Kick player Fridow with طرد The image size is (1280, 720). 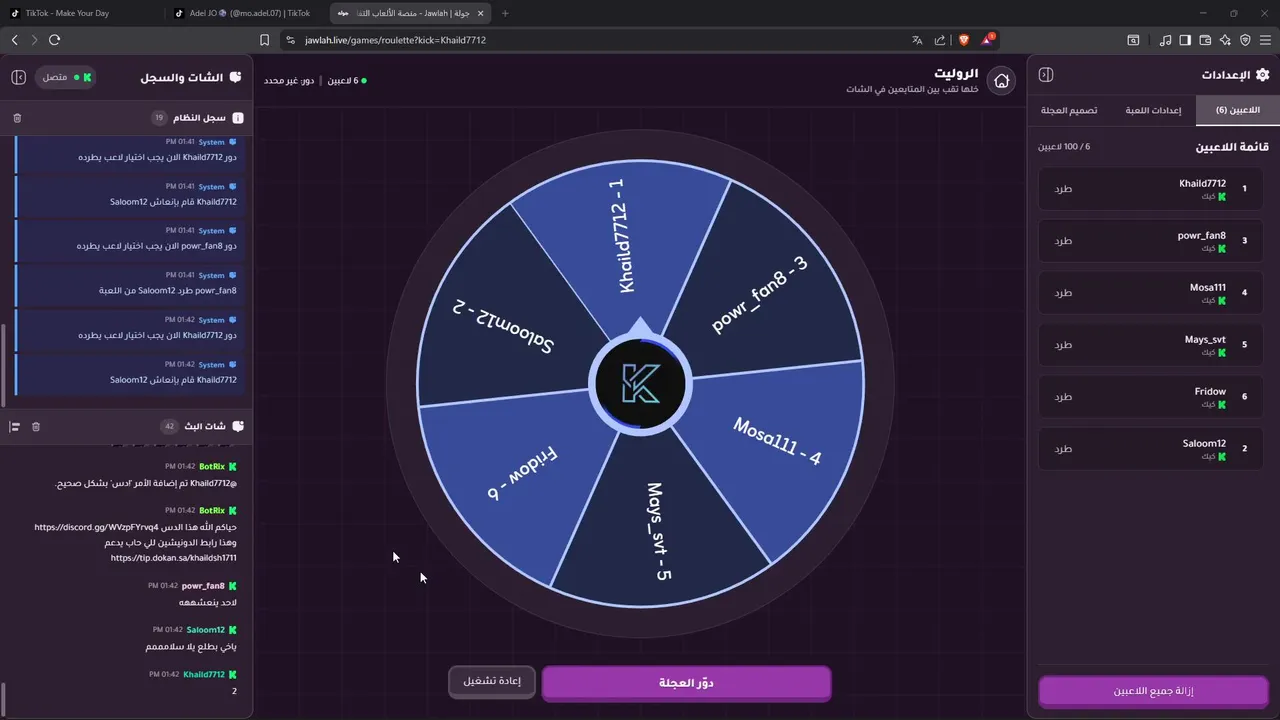click(x=1063, y=397)
